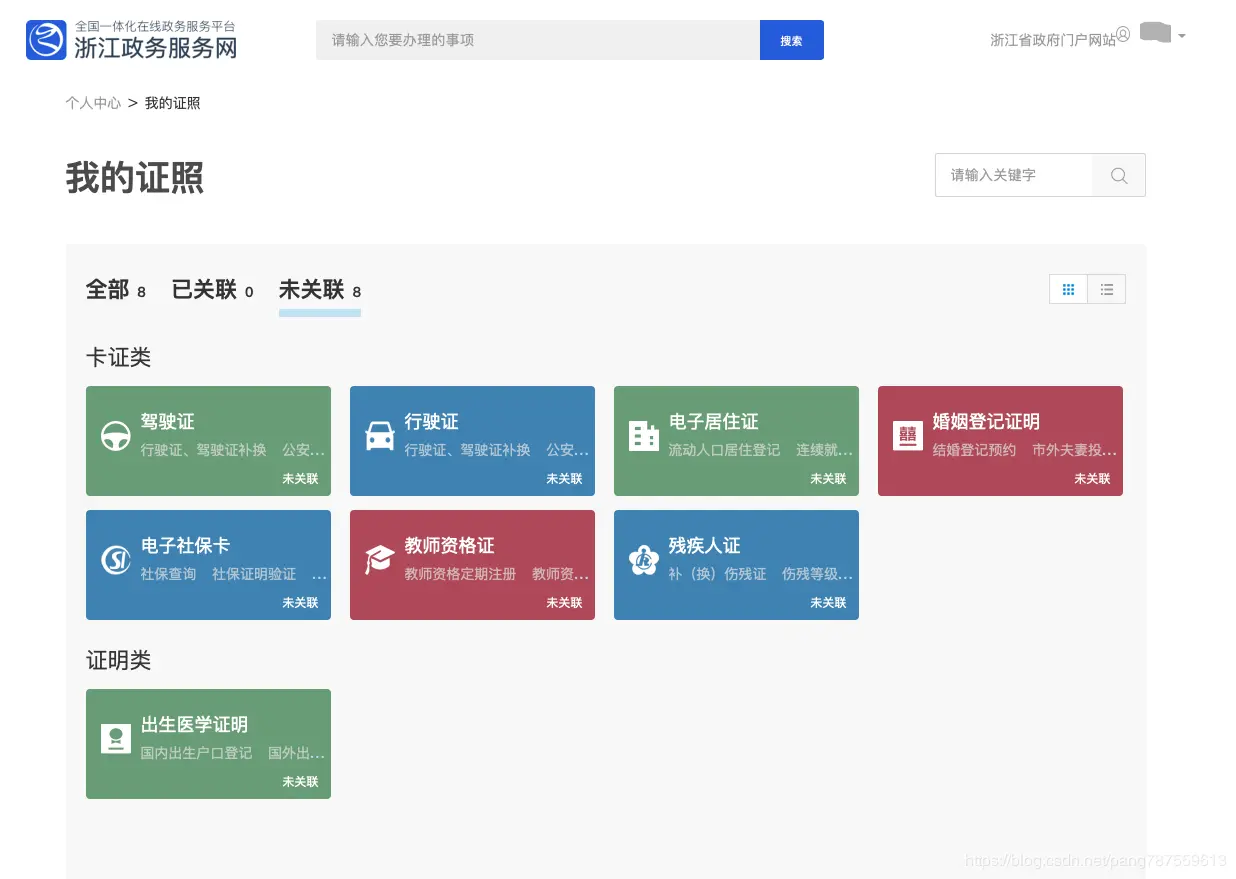The height and width of the screenshot is (879, 1236).
Task: Click the building icon on 电子居住证 card
Action: 643,435
